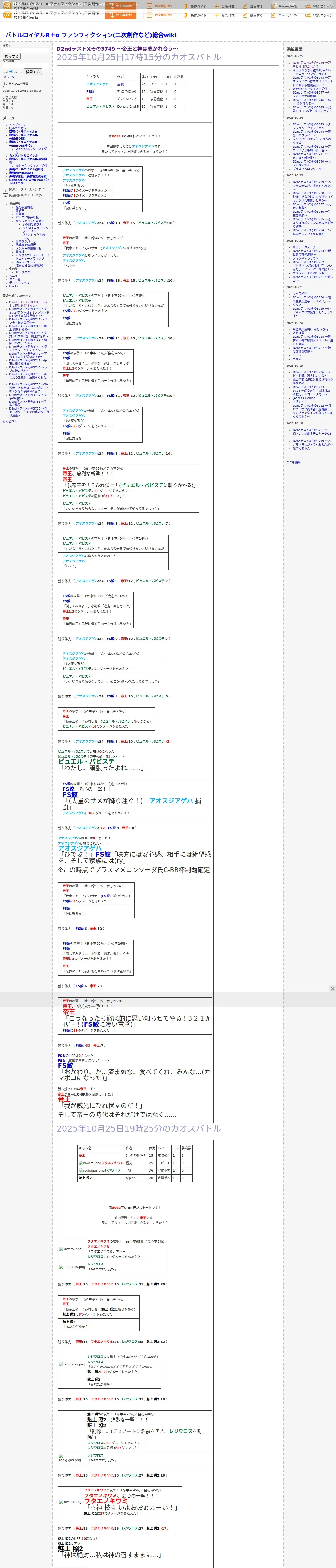Screen dimensions: 336x1568
Task: Click 検索する button under keyword search
Action: click(x=12, y=57)
